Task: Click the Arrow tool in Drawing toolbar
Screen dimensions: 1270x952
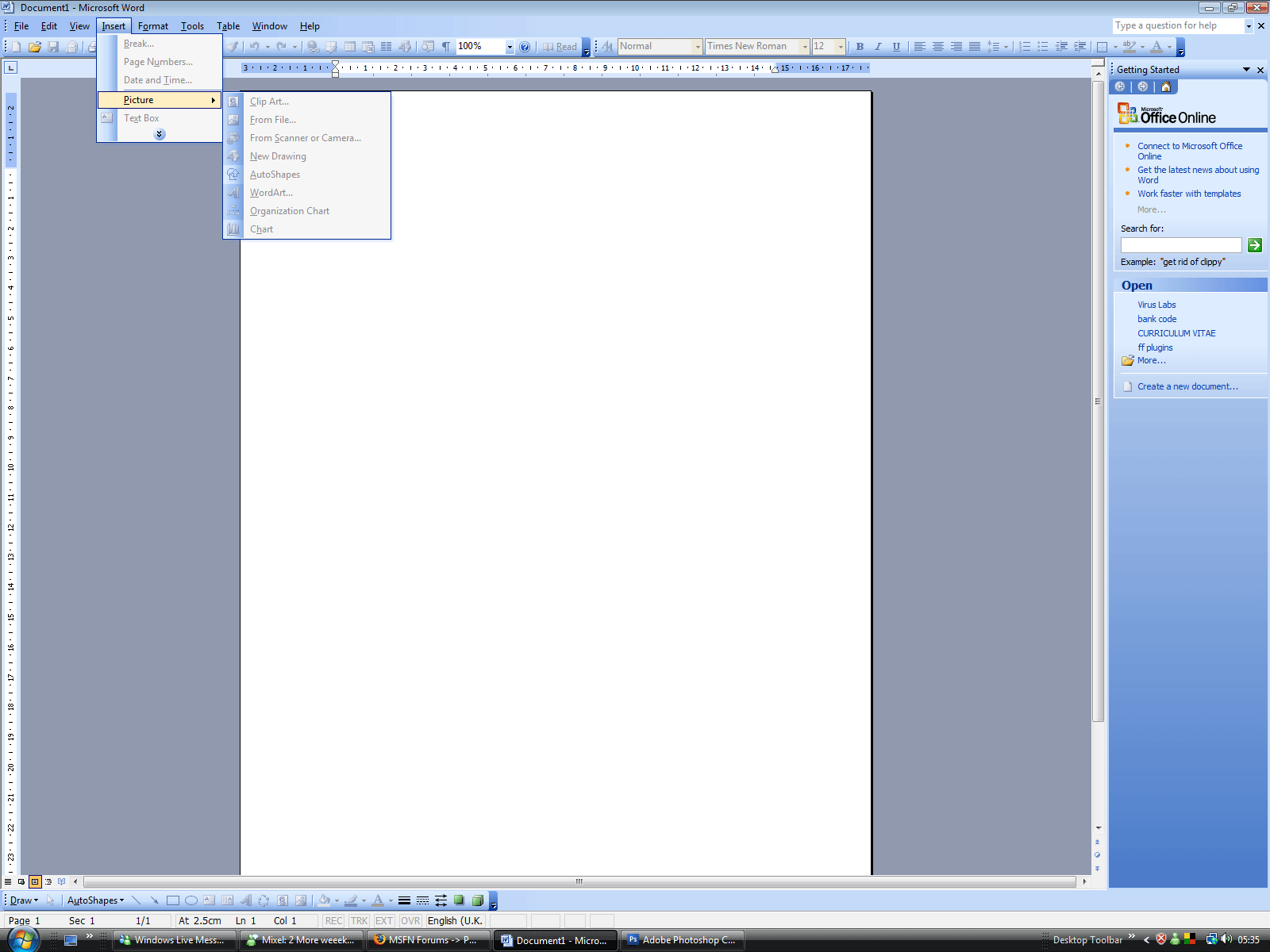Action: point(154,900)
